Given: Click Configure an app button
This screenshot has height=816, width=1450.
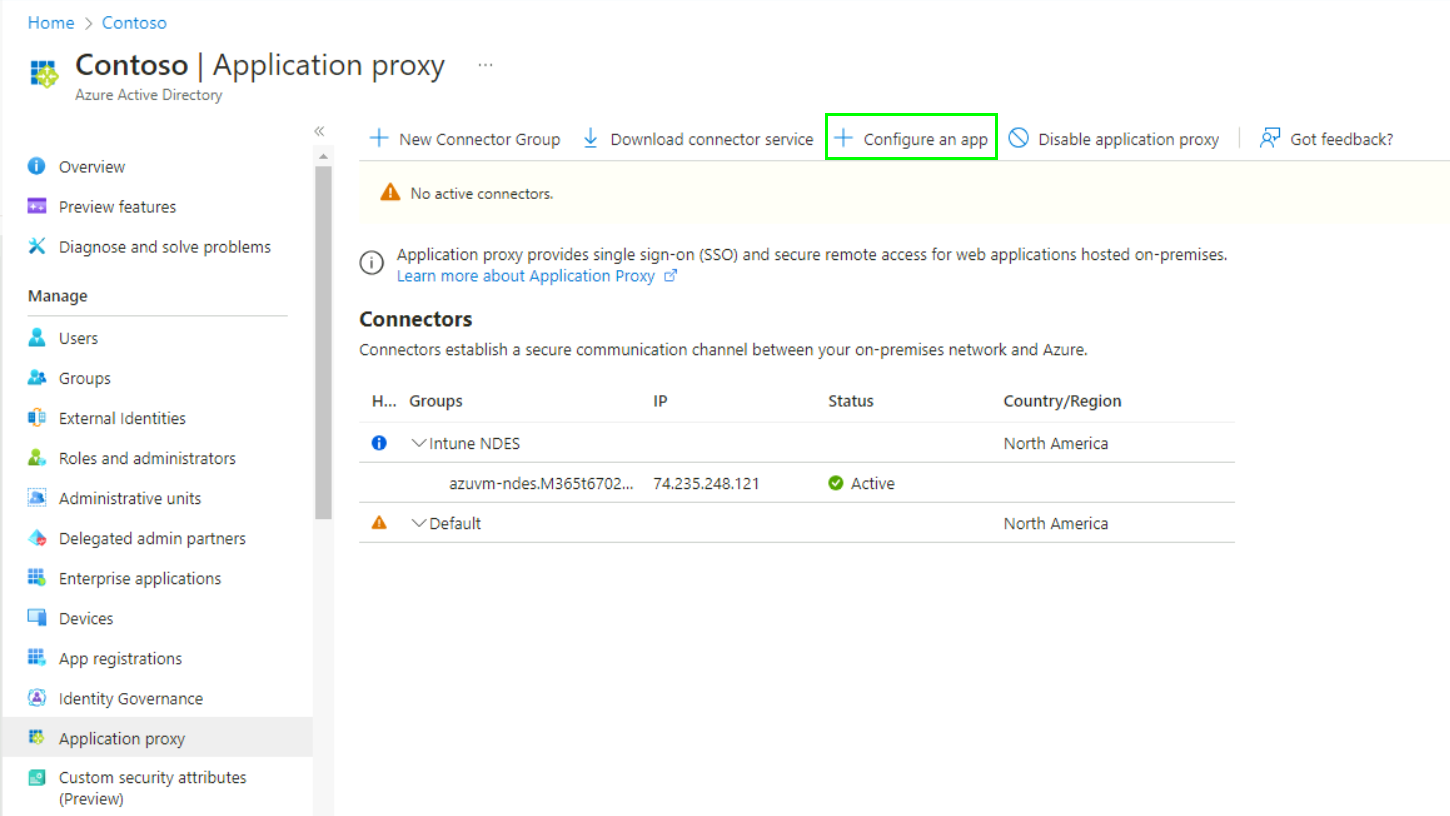Looking at the screenshot, I should click(911, 139).
